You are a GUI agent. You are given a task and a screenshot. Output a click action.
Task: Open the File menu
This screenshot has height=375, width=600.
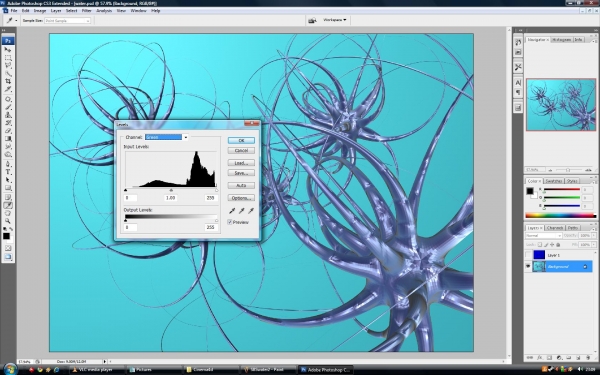(14, 11)
